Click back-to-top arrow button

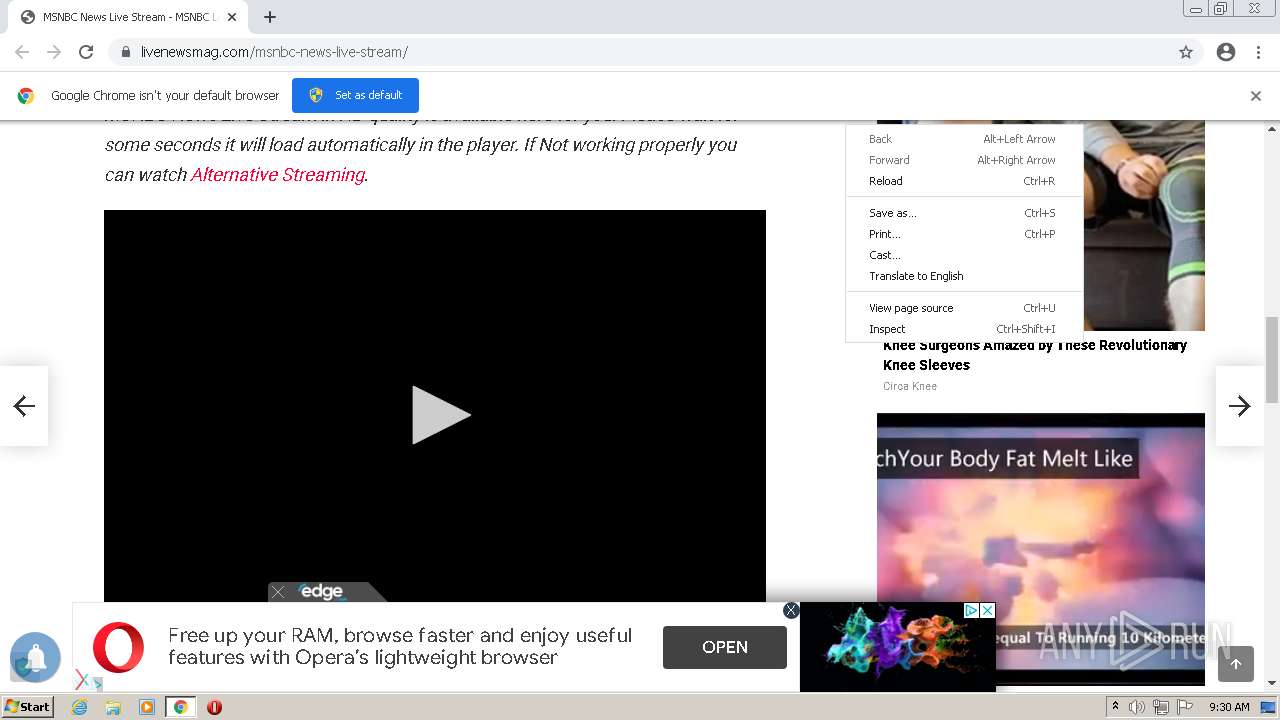coord(1236,664)
